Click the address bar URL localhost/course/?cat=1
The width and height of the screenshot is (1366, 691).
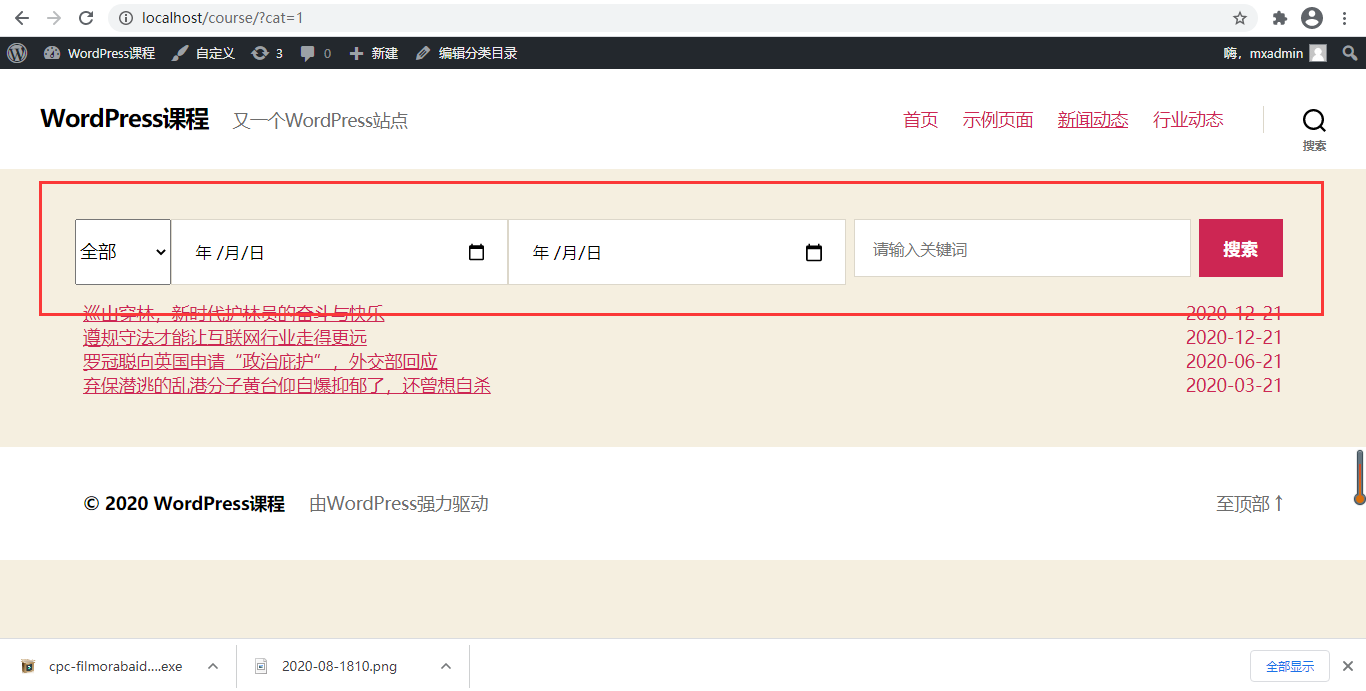tap(222, 18)
